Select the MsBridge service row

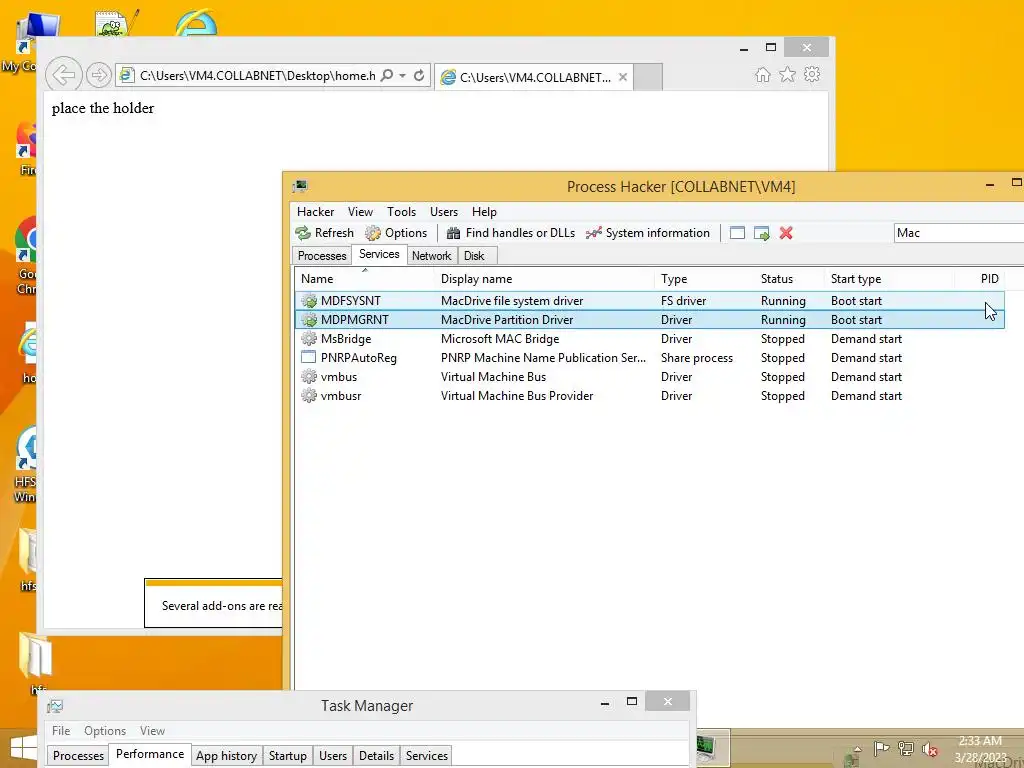pos(650,339)
